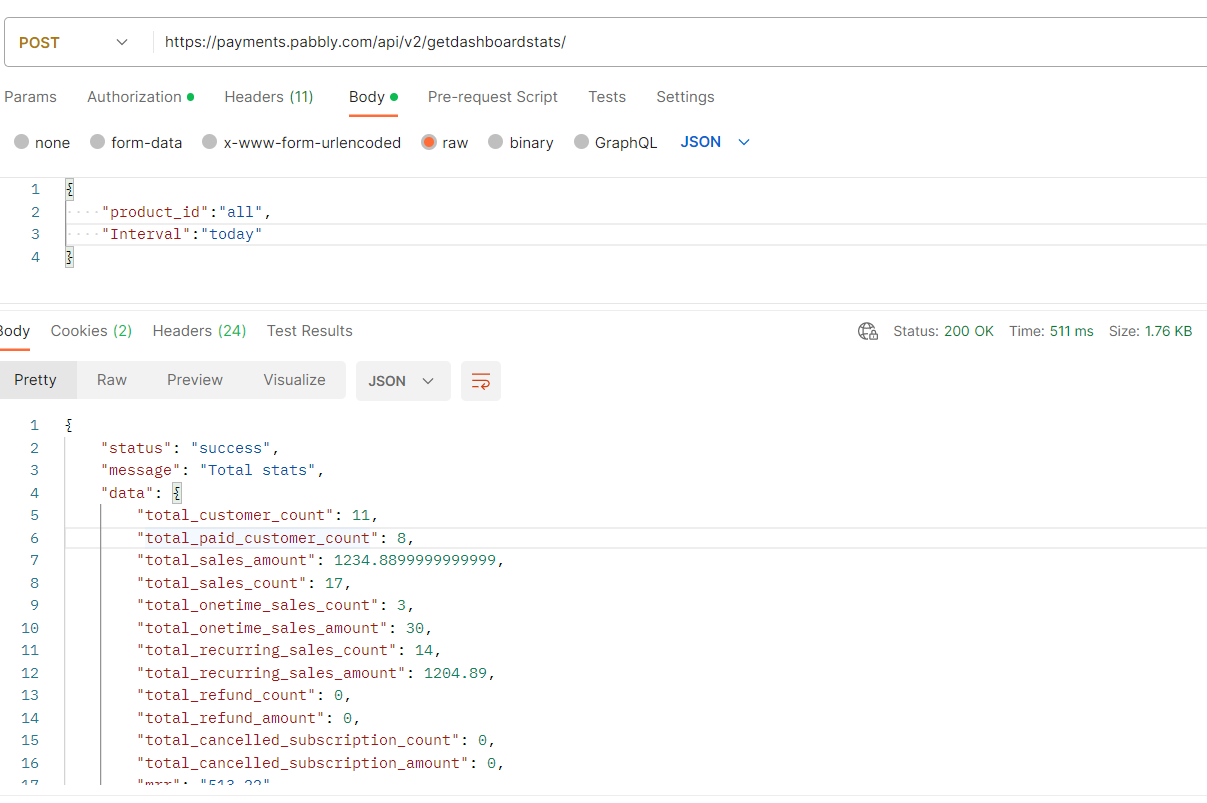
Task: Click the "total_refund_count": 0 line
Action: click(x=244, y=695)
